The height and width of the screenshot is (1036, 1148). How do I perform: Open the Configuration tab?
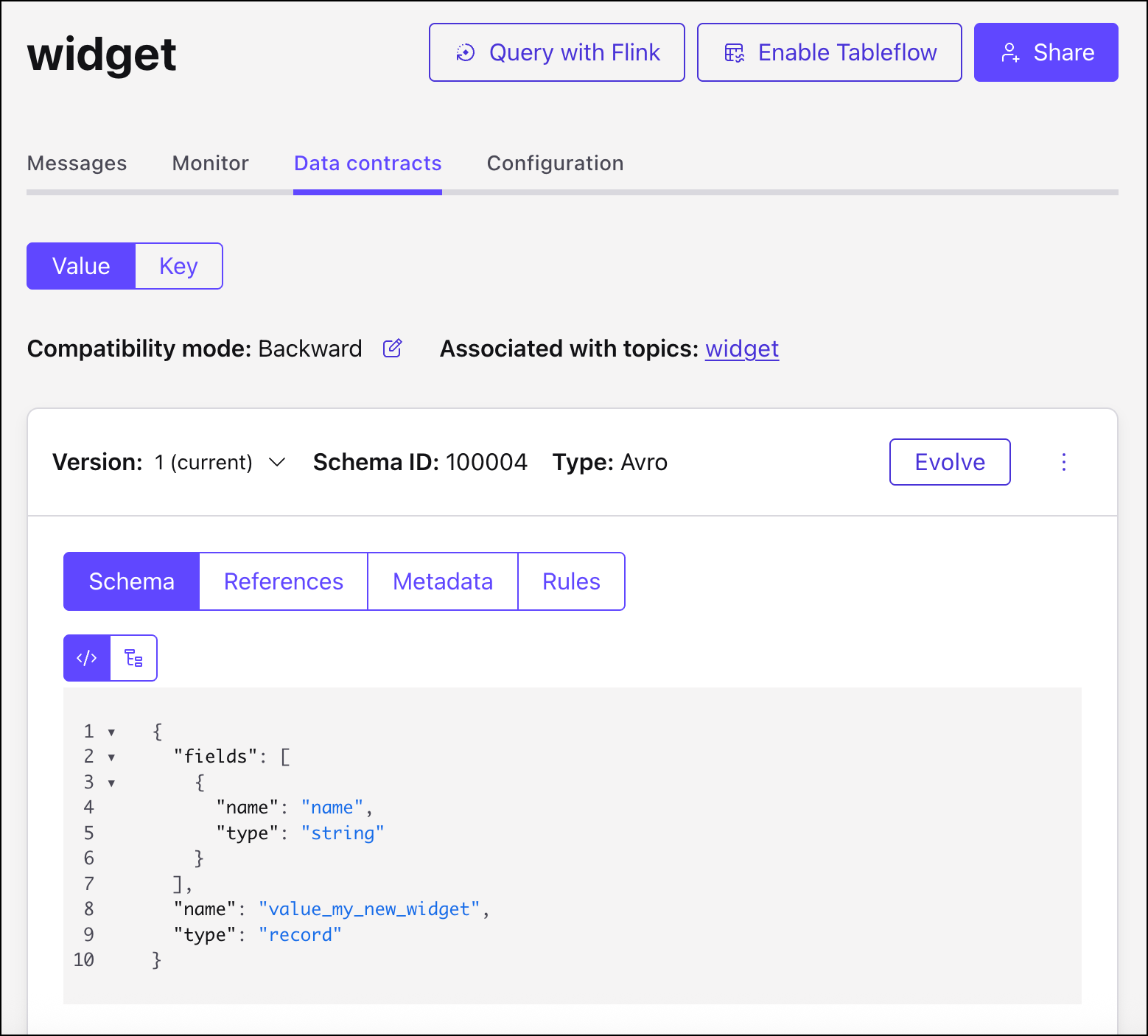[x=555, y=163]
